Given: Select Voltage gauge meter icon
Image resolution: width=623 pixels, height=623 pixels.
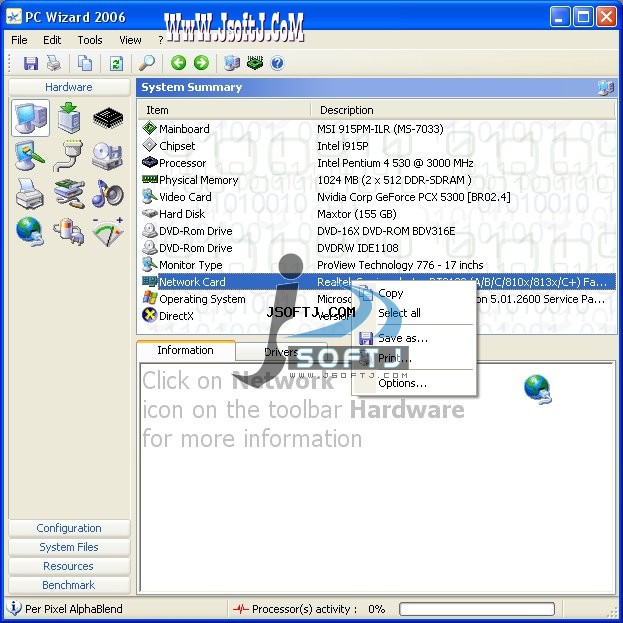Looking at the screenshot, I should point(108,232).
